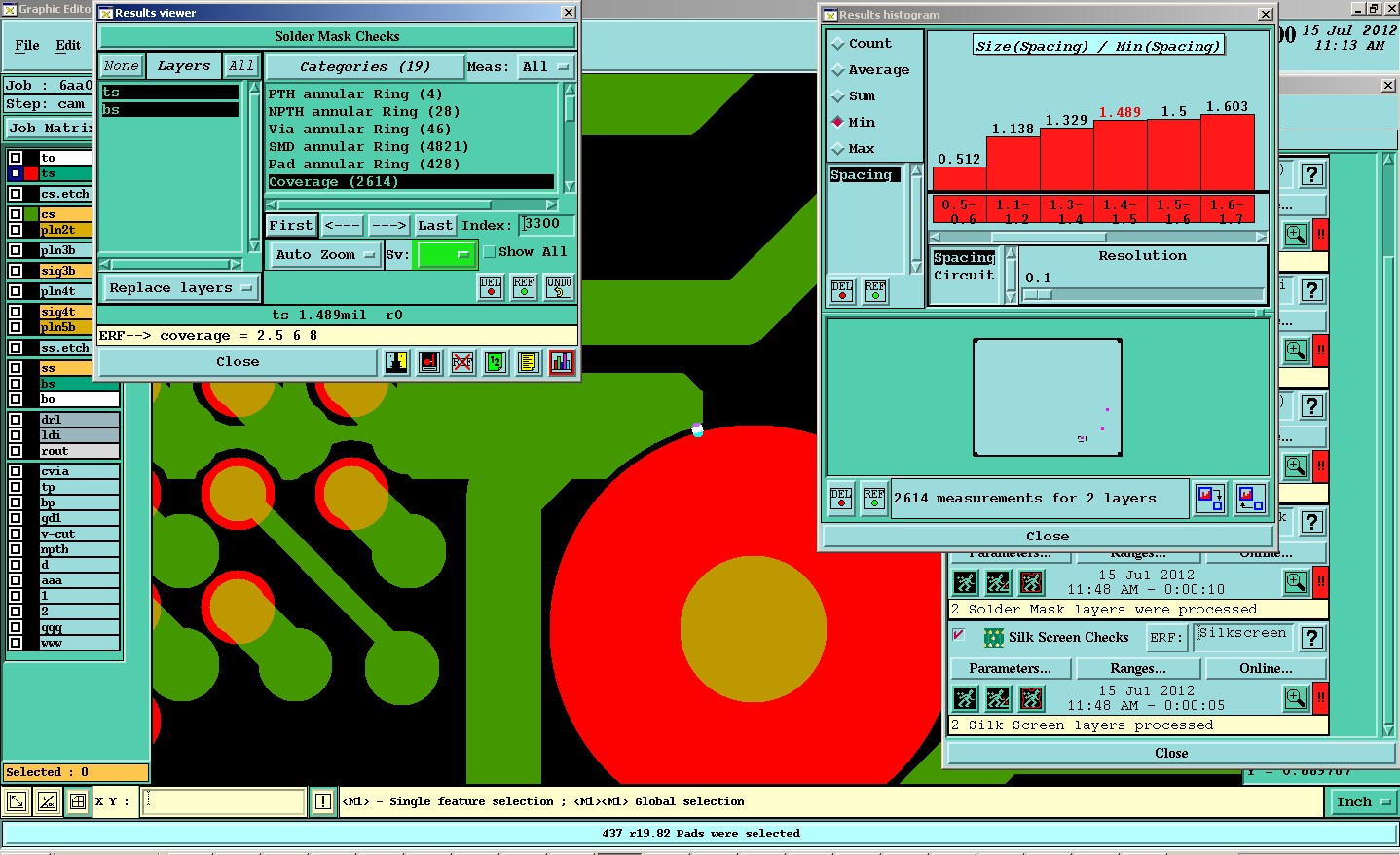Select Sum radio in histogram
This screenshot has height=855, width=1400.
pyautogui.click(x=837, y=96)
